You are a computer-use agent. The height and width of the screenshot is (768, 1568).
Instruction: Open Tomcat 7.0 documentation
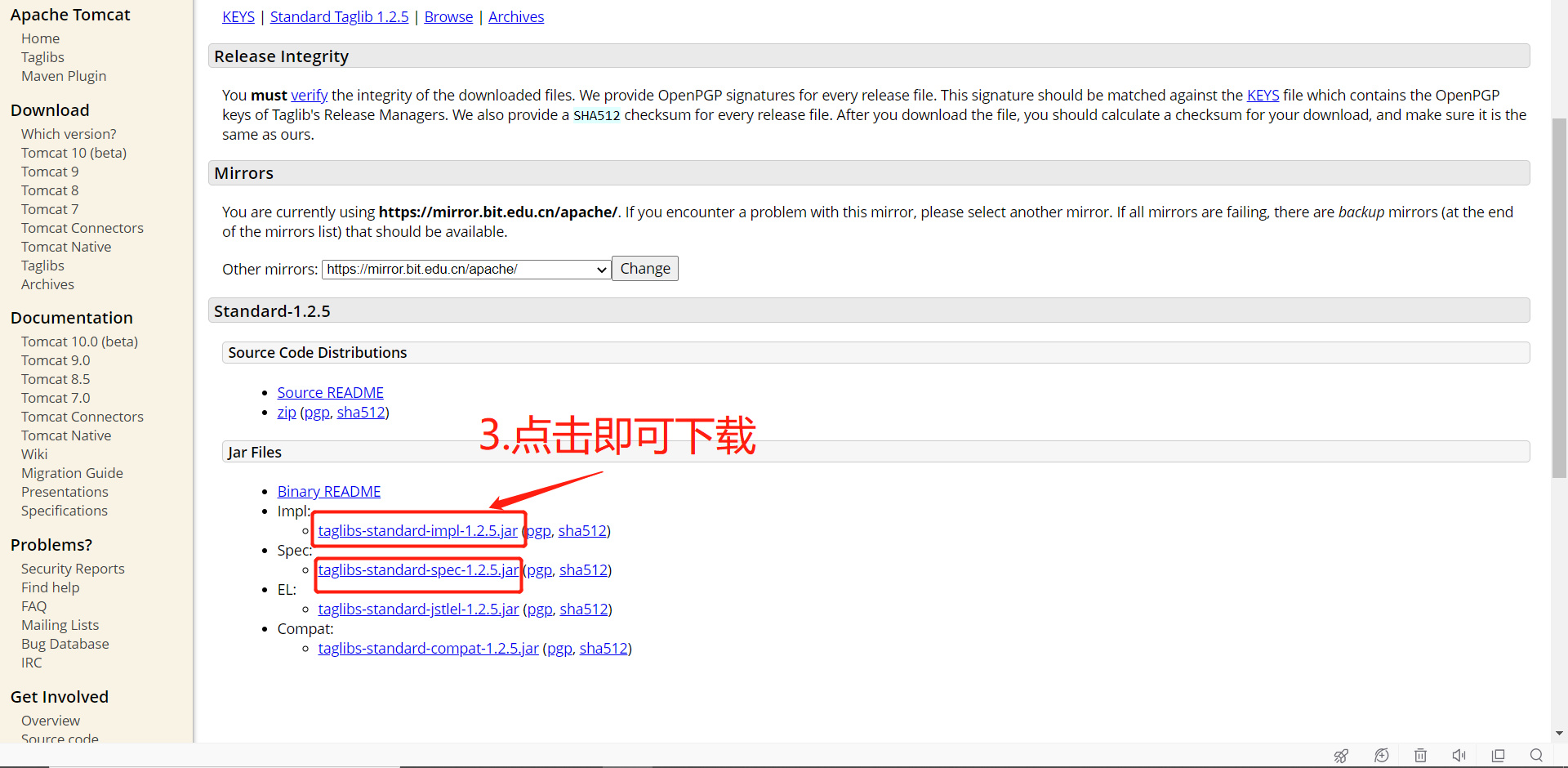(x=56, y=398)
